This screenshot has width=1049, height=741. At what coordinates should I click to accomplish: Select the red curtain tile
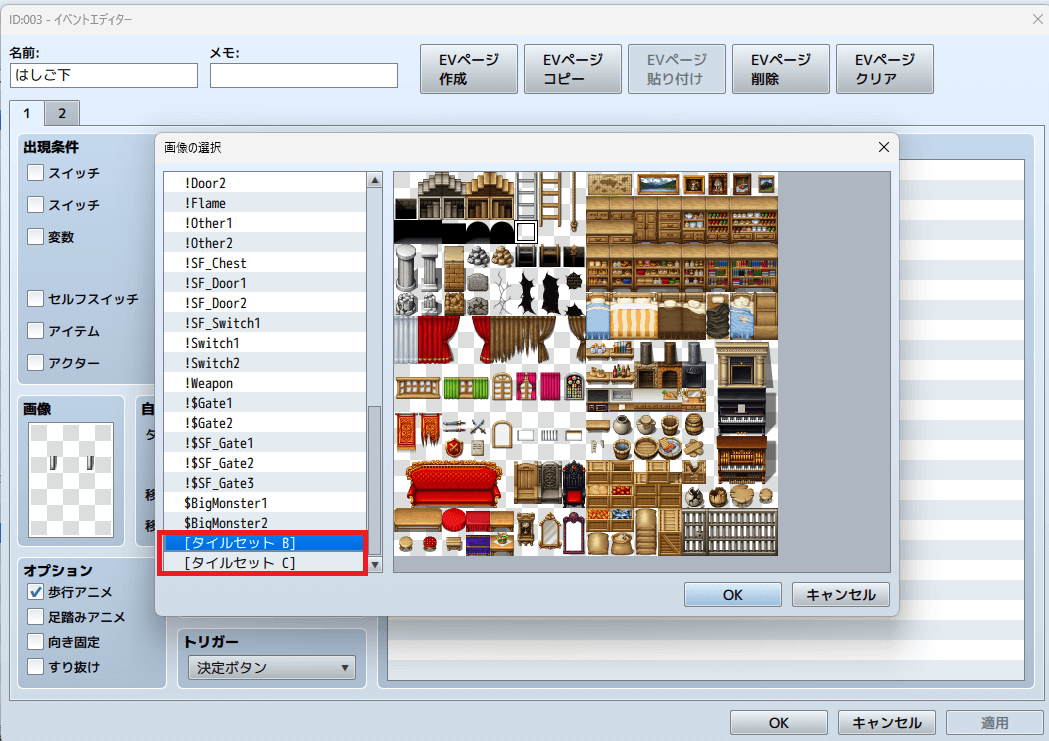438,339
